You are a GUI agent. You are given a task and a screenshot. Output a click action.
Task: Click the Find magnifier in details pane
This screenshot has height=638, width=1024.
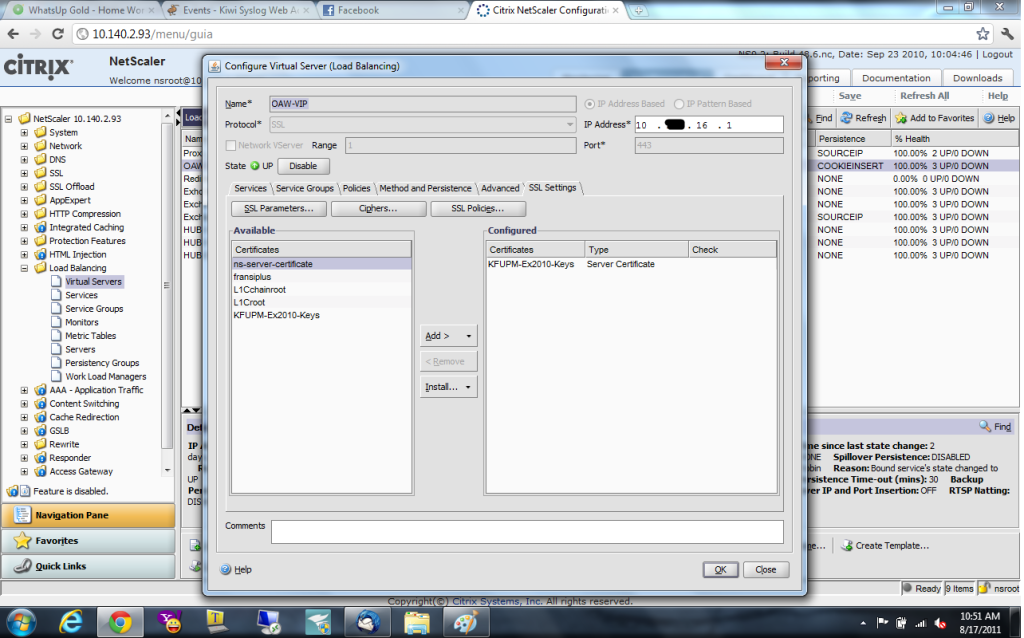point(985,426)
